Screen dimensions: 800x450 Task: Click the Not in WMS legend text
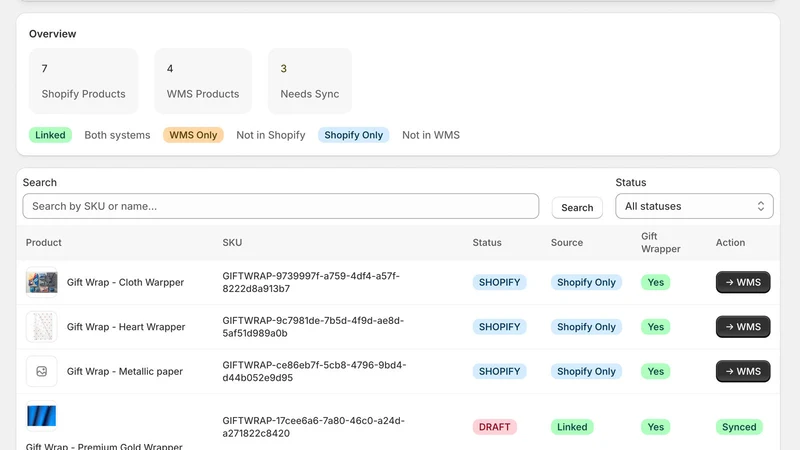pyautogui.click(x=431, y=135)
